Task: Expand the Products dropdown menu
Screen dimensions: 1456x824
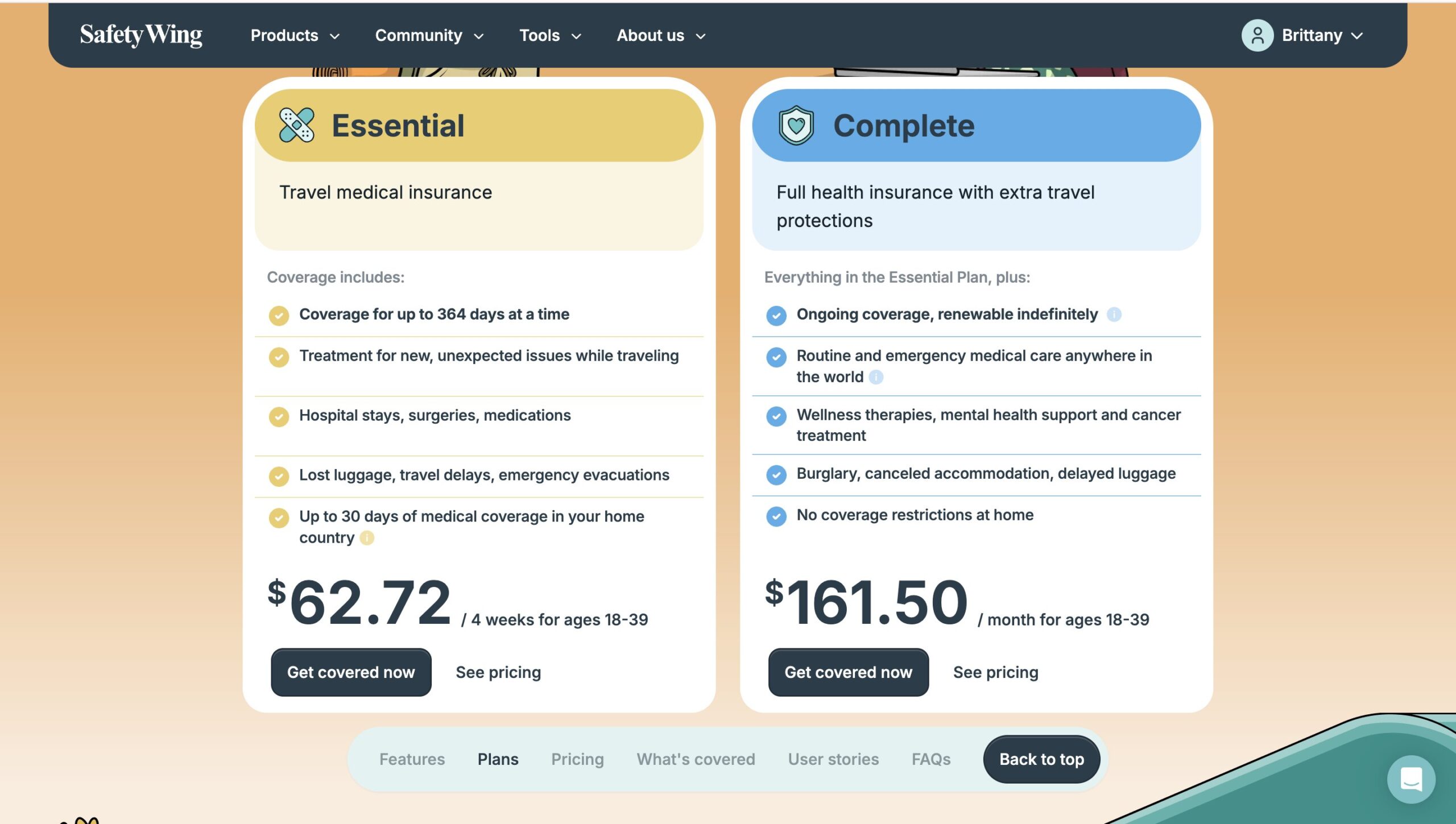Action: tap(295, 36)
